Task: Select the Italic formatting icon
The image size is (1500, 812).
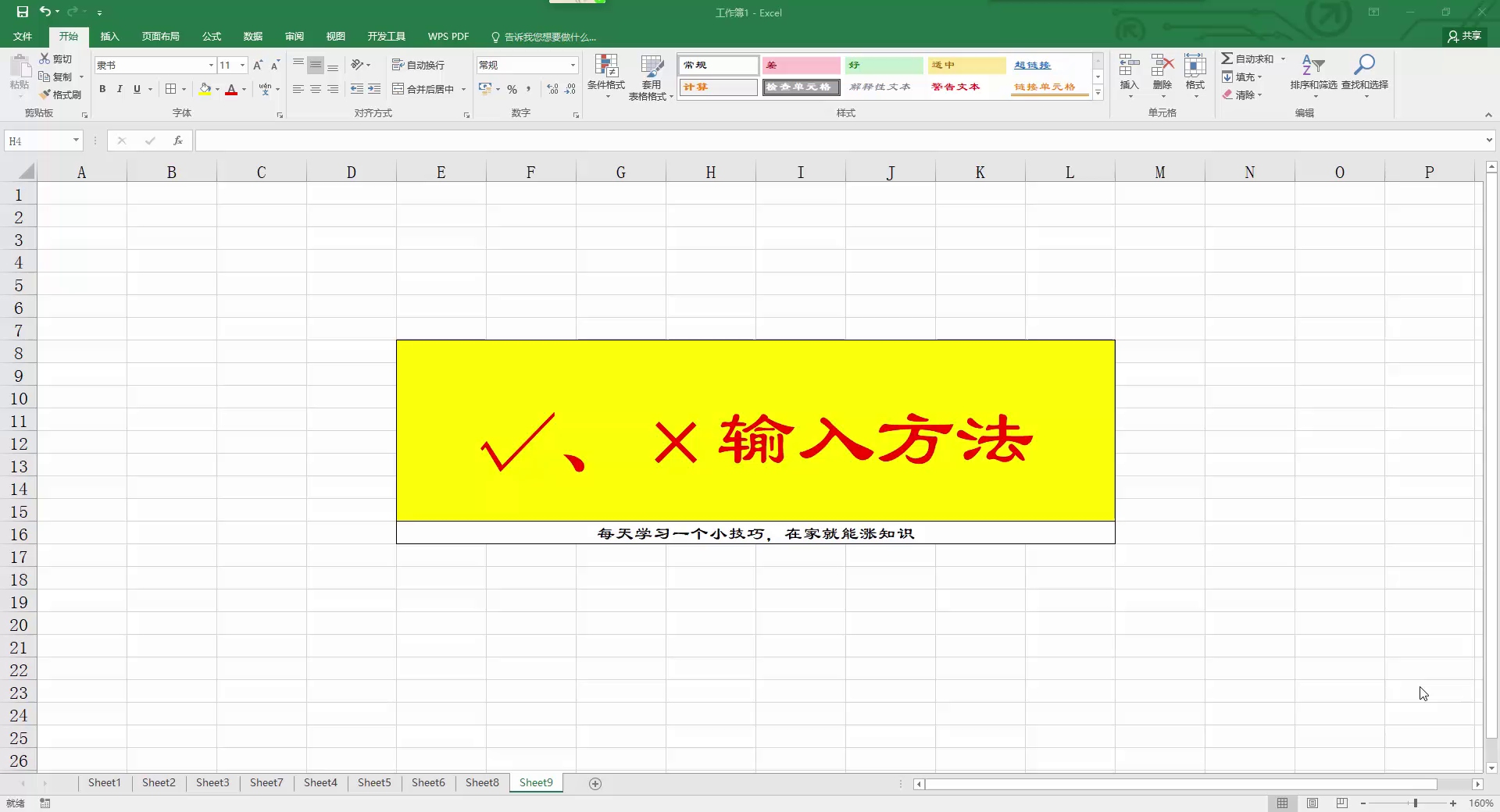Action: pos(120,89)
